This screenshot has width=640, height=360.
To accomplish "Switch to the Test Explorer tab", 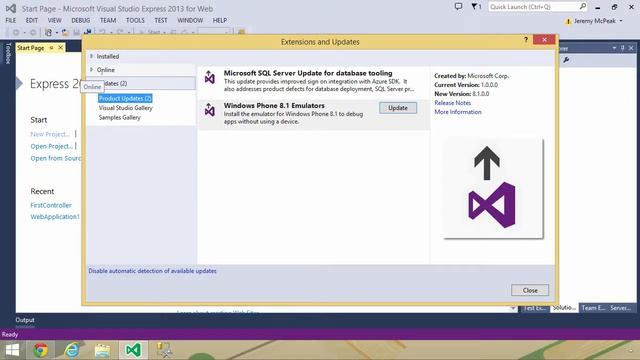I will (534, 308).
